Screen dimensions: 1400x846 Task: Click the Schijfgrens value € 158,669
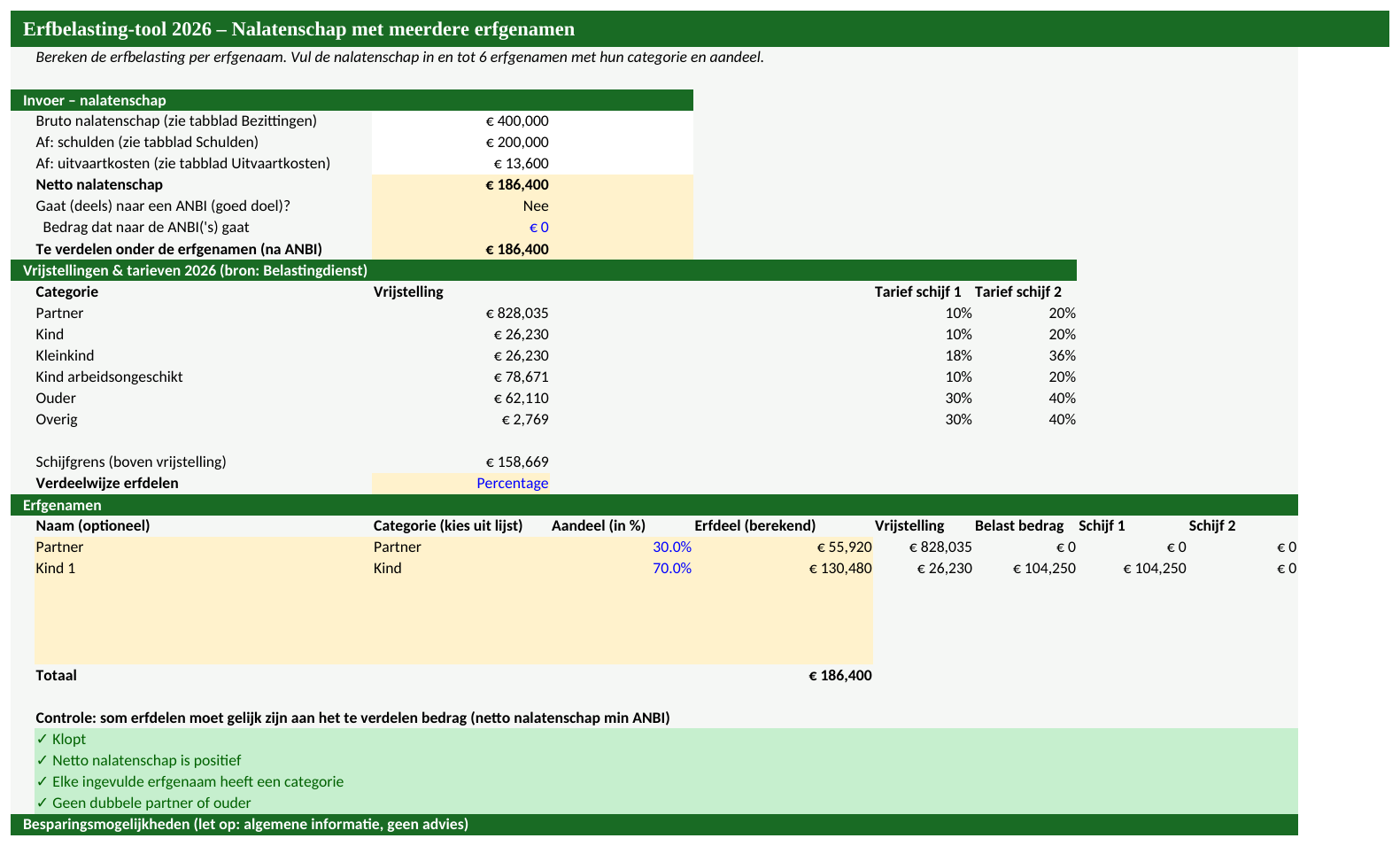517,462
